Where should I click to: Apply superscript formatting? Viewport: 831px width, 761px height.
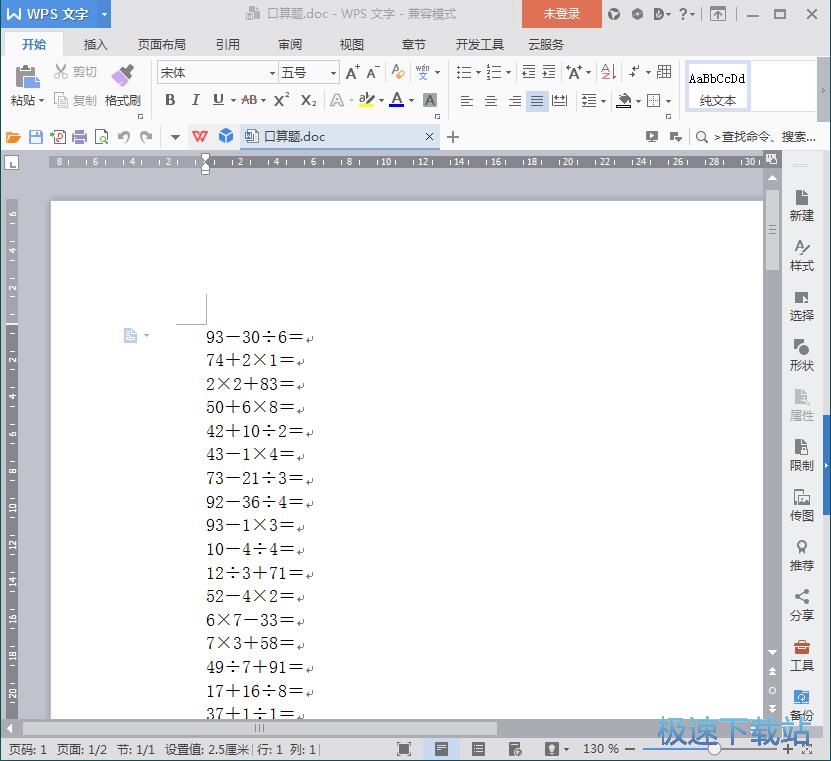281,100
